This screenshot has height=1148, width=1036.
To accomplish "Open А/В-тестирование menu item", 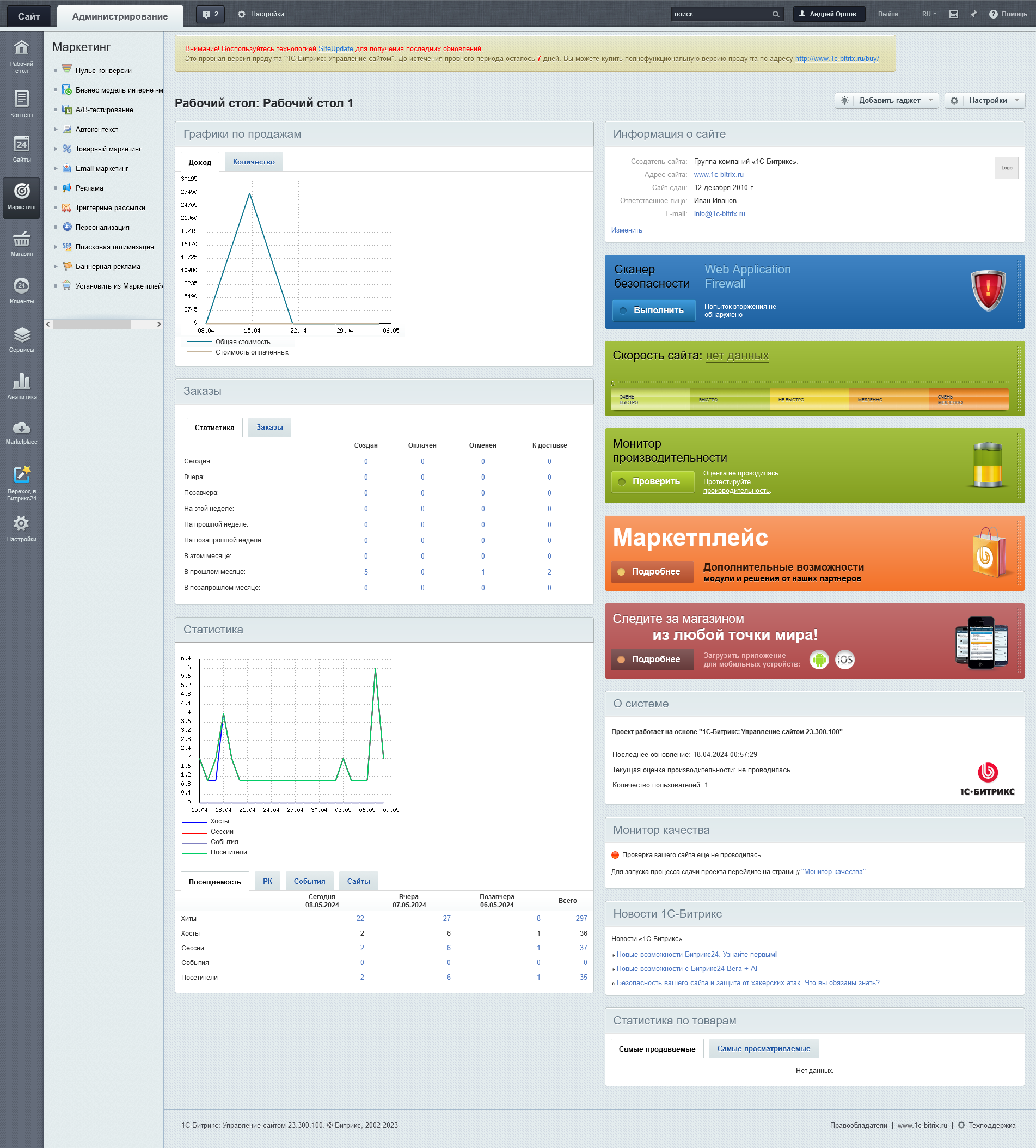I will click(104, 110).
